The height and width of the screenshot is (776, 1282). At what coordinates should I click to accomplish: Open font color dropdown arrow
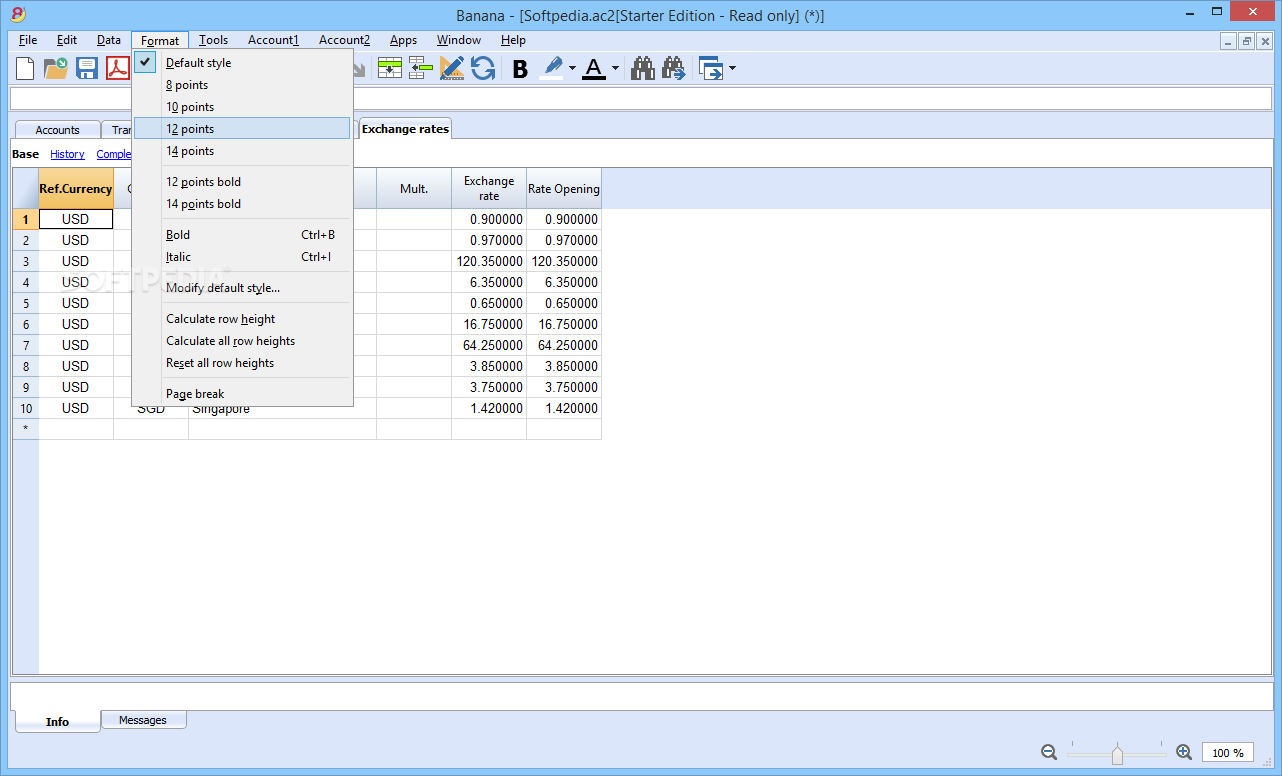click(615, 69)
